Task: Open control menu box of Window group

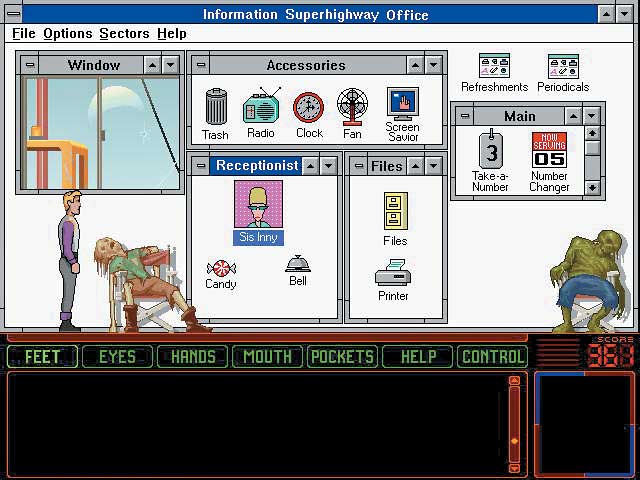Action: 30,64
